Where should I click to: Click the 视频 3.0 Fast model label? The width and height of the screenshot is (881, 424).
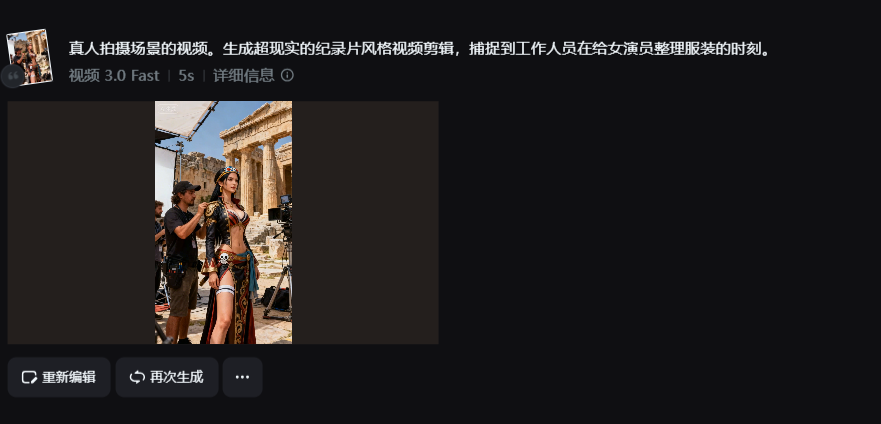point(114,75)
